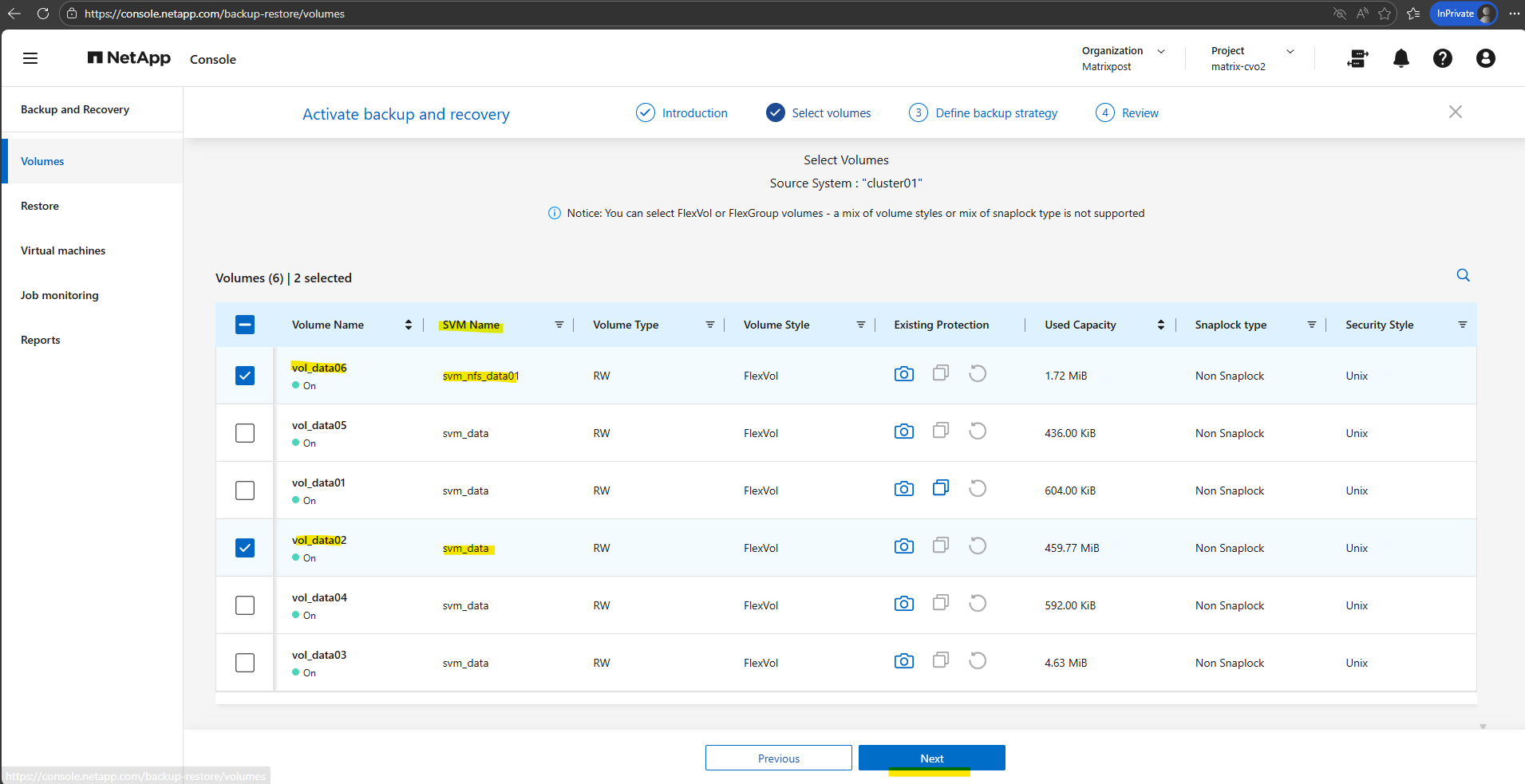Uncheck the vol_data02 checkbox
This screenshot has height=784, width=1525.
click(245, 548)
